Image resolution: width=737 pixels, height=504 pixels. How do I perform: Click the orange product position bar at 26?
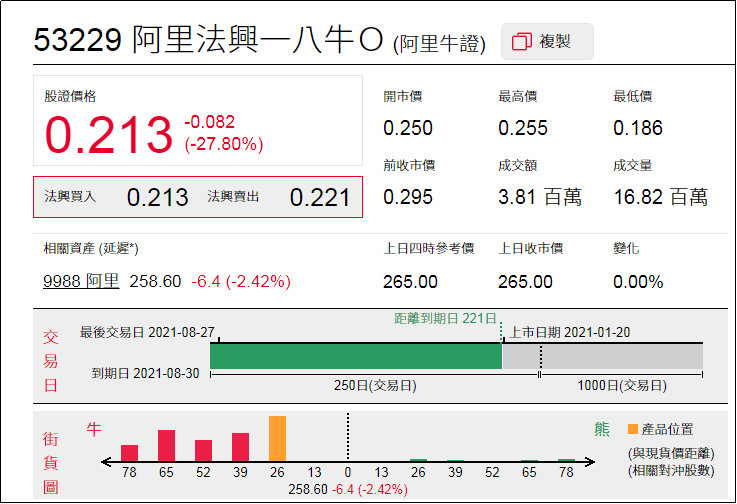(277, 438)
